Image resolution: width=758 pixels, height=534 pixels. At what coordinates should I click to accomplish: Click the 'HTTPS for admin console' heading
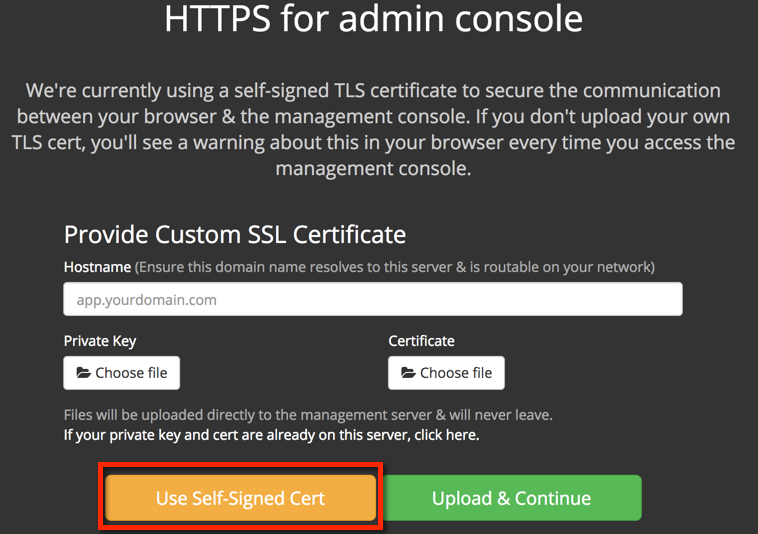[373, 19]
